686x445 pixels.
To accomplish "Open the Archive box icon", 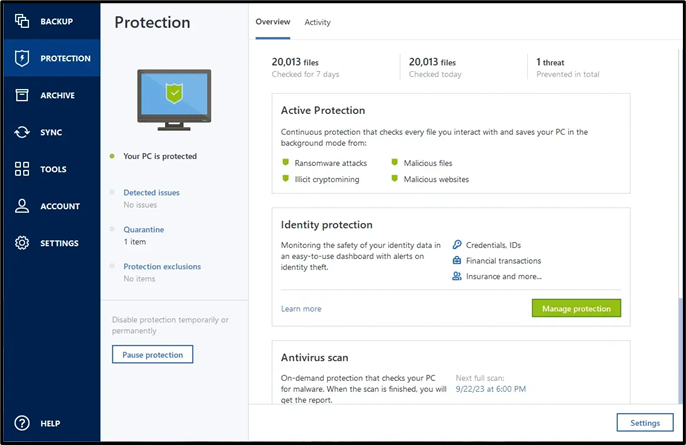I will (x=22, y=95).
